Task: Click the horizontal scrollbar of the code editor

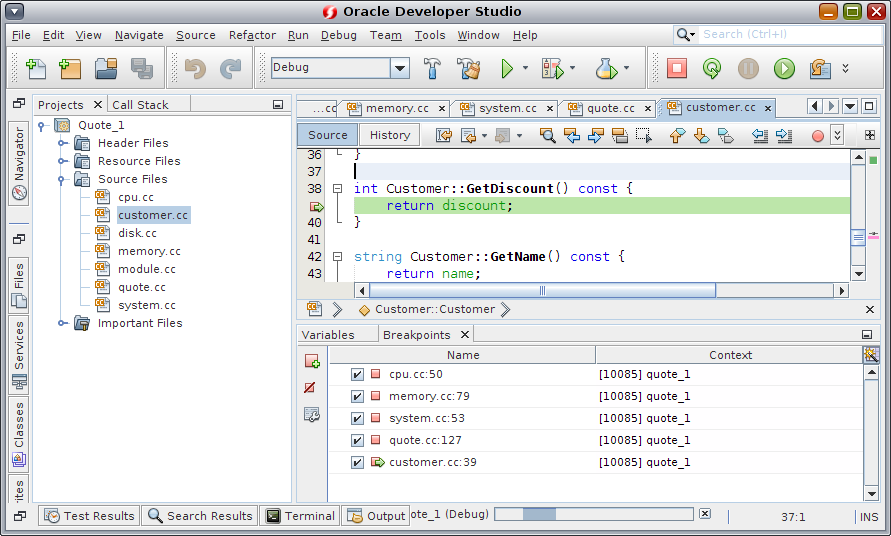Action: tap(542, 291)
